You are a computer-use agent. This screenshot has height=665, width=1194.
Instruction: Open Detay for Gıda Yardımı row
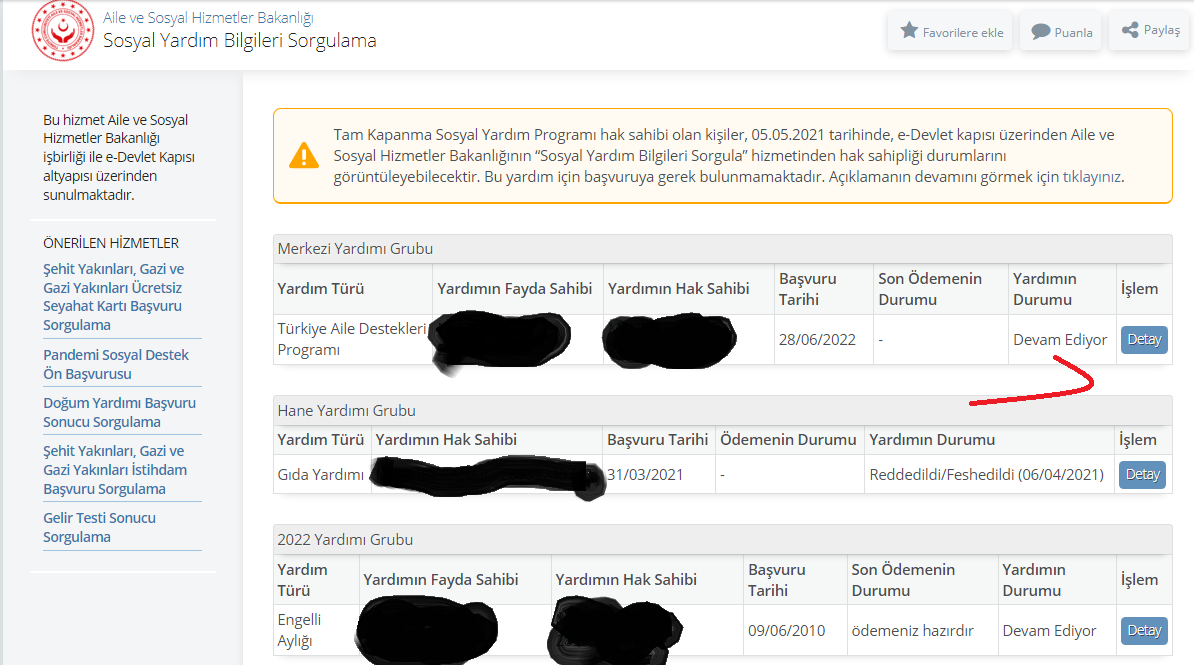point(1142,474)
